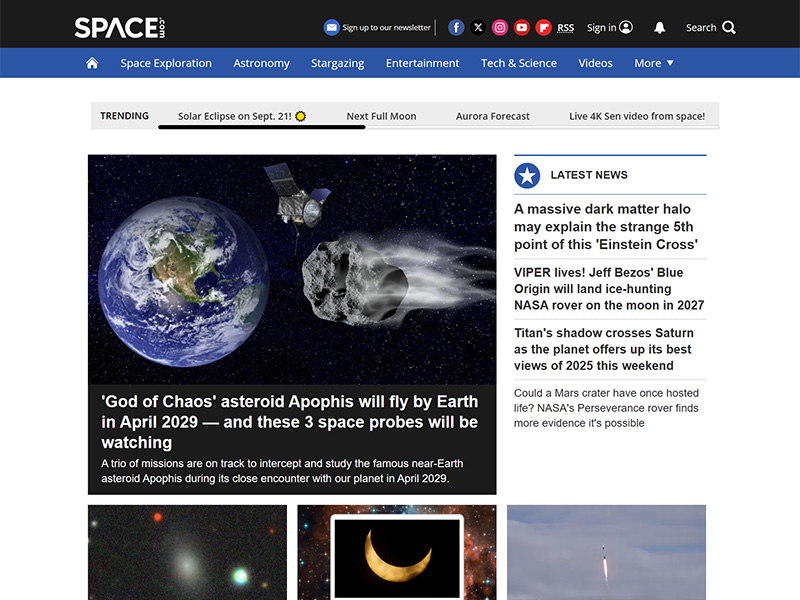The image size is (800, 600).
Task: Open the Instagram profile icon
Action: click(x=499, y=27)
